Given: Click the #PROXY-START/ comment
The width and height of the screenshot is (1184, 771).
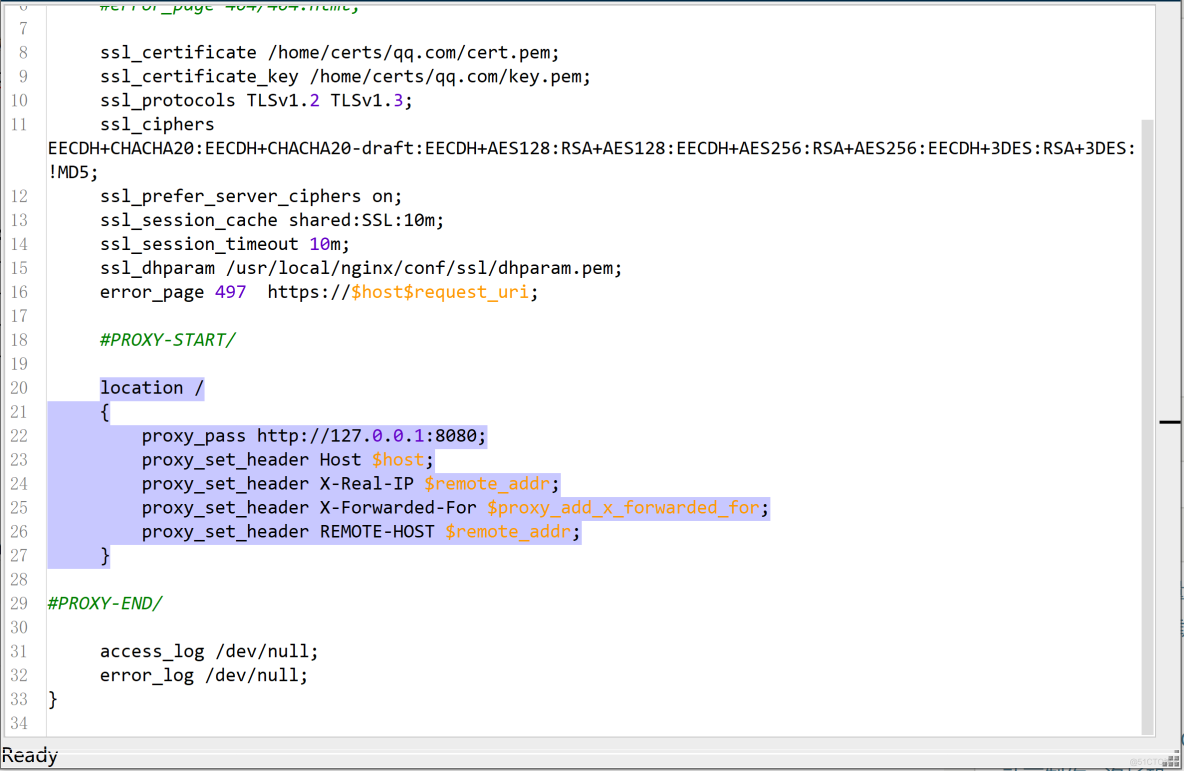Looking at the screenshot, I should (168, 341).
